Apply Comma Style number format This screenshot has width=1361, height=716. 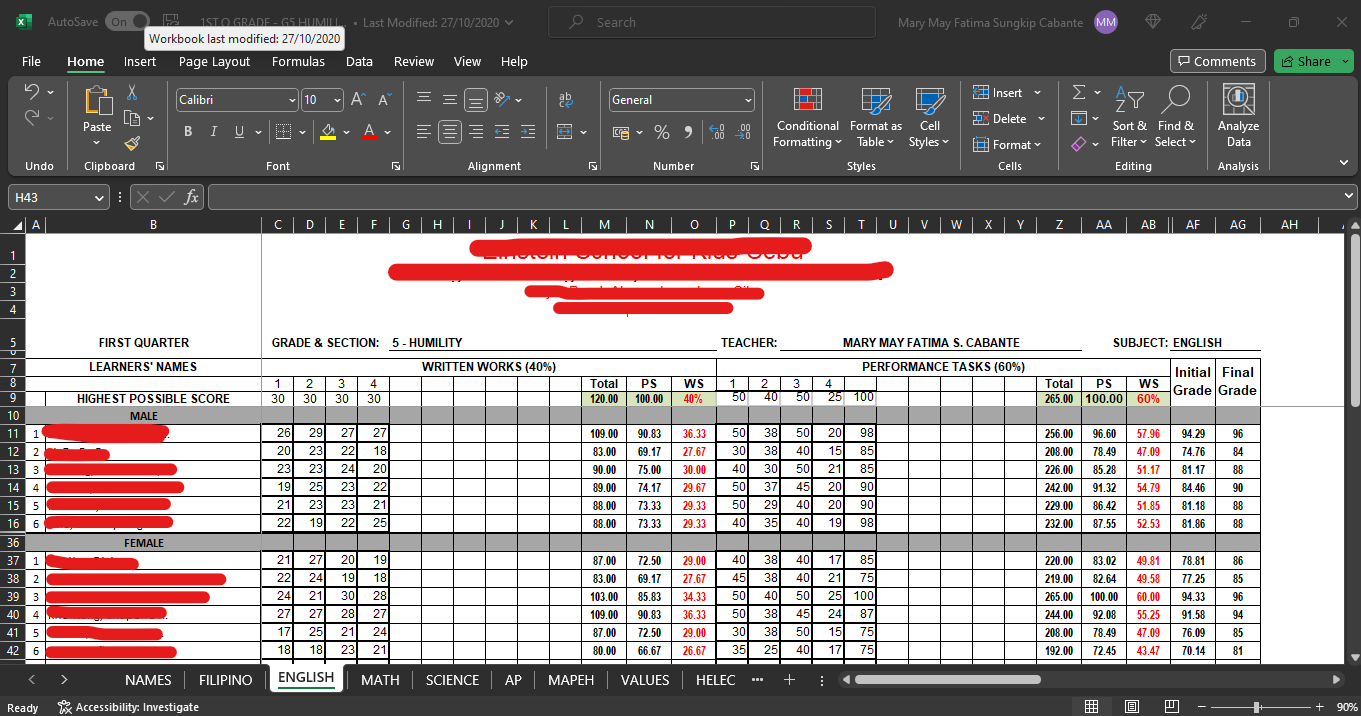point(688,132)
